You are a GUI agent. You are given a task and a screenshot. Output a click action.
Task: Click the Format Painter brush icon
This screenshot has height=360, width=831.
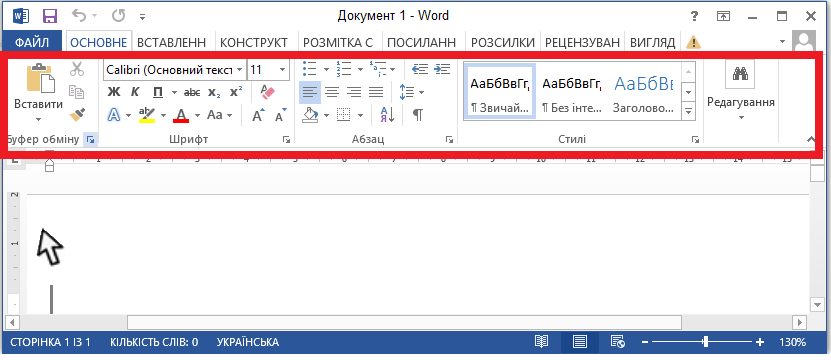tap(77, 114)
